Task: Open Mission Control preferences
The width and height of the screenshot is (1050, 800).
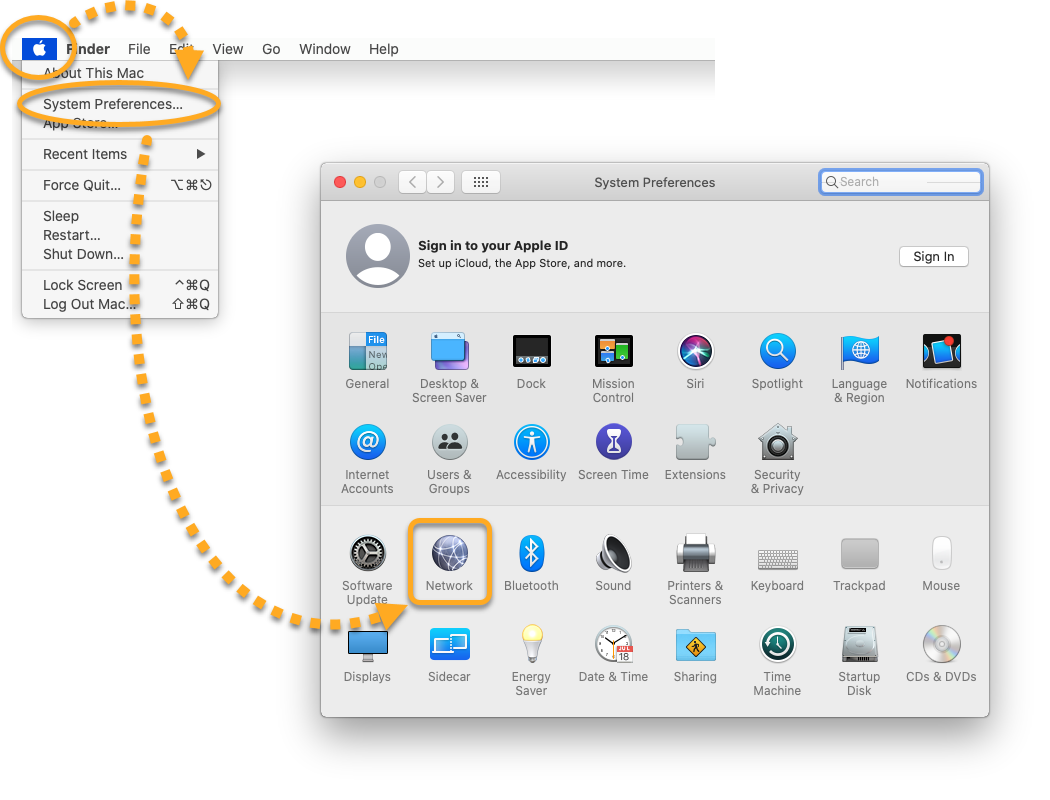Action: click(x=613, y=368)
